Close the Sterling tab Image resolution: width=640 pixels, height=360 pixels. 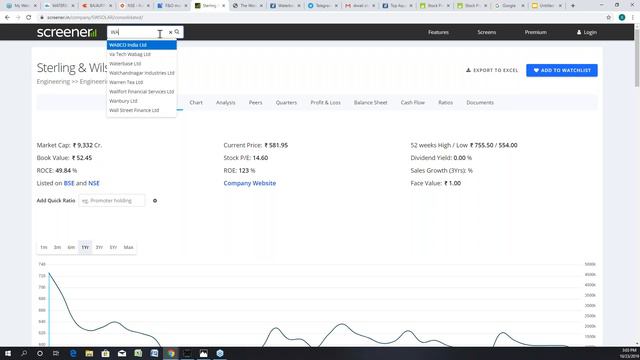223,6
